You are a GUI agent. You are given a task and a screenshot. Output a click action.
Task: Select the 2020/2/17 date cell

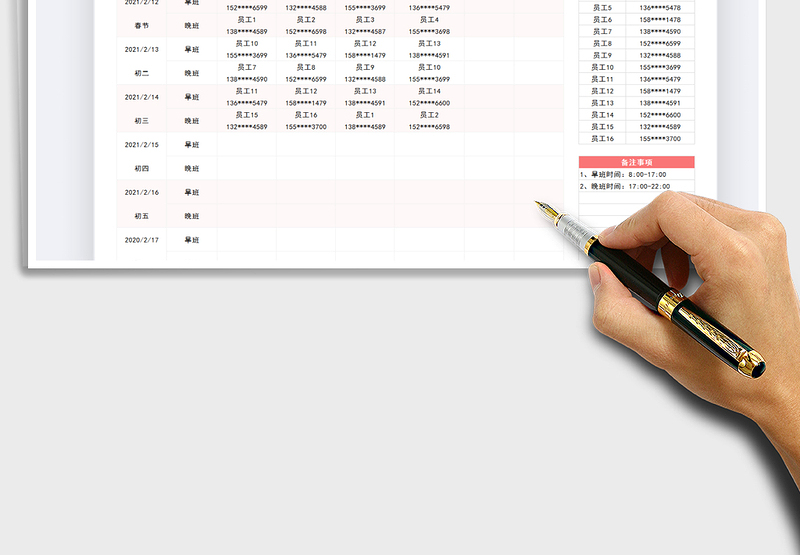tap(141, 240)
